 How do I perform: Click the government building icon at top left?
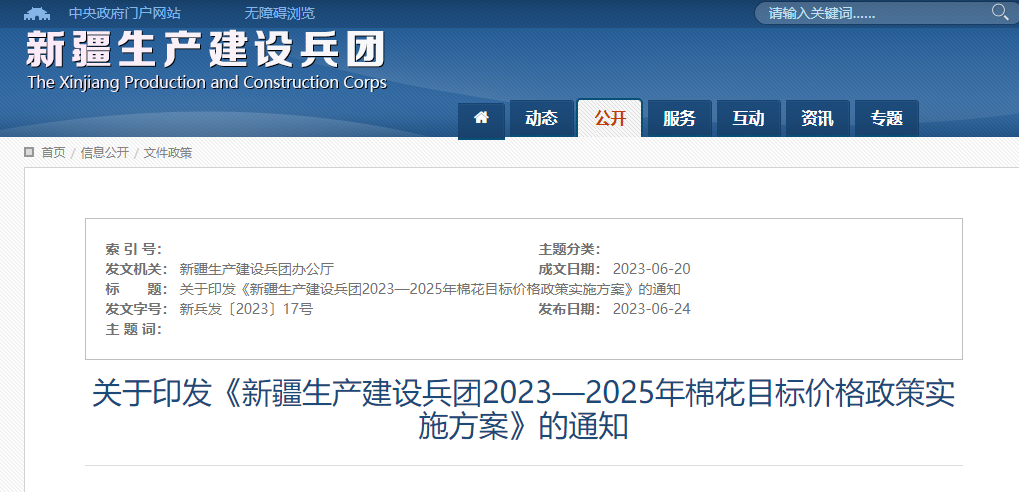[38, 14]
